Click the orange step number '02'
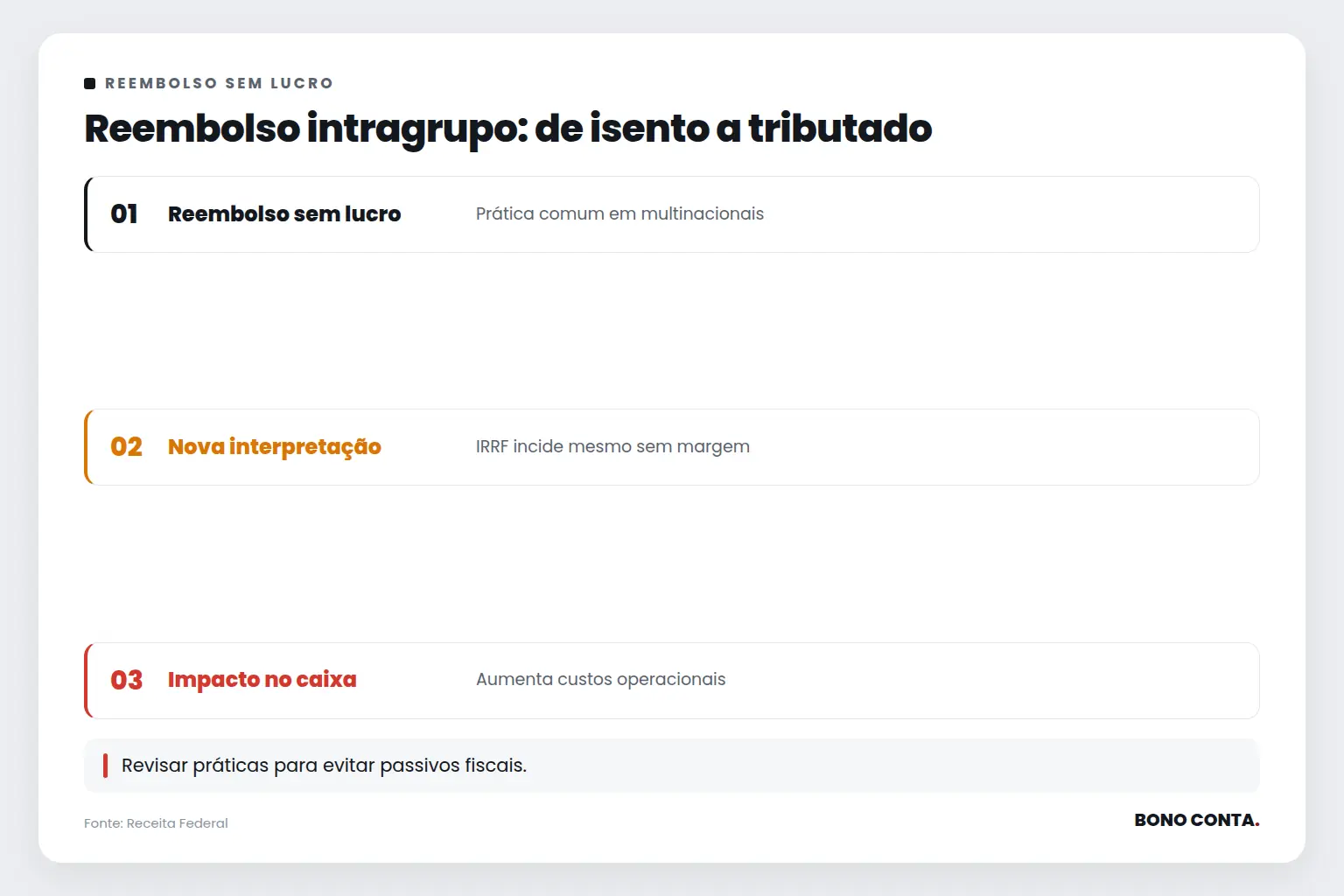The image size is (1344, 896). 126,447
